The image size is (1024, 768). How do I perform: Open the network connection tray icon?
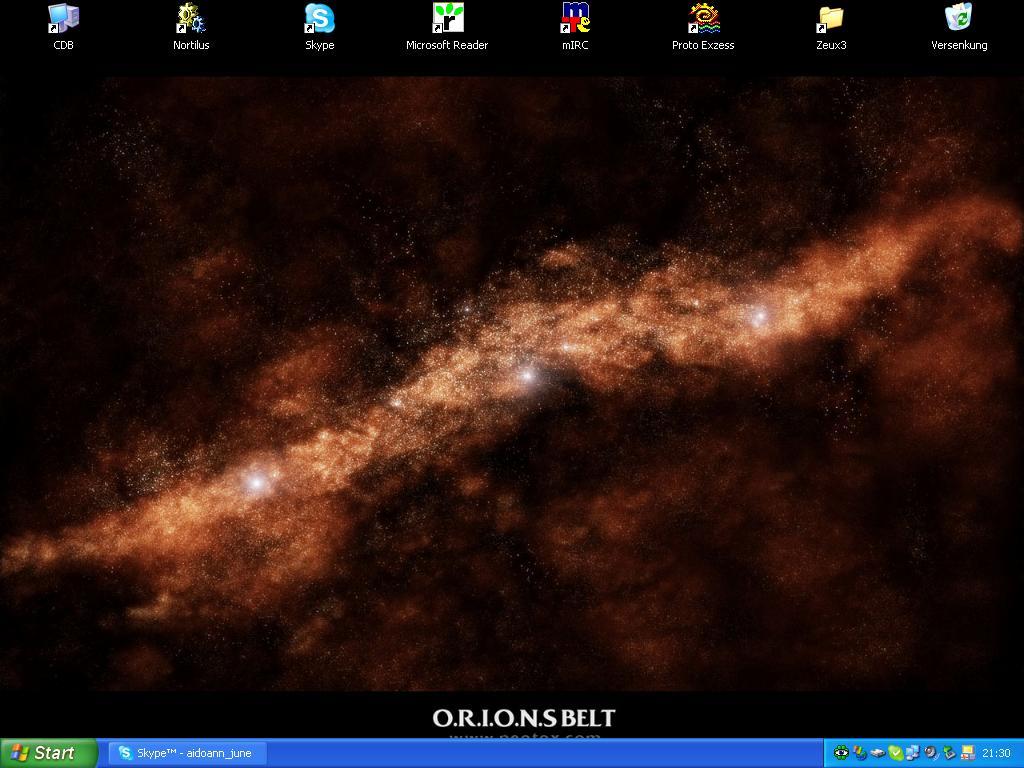click(912, 753)
